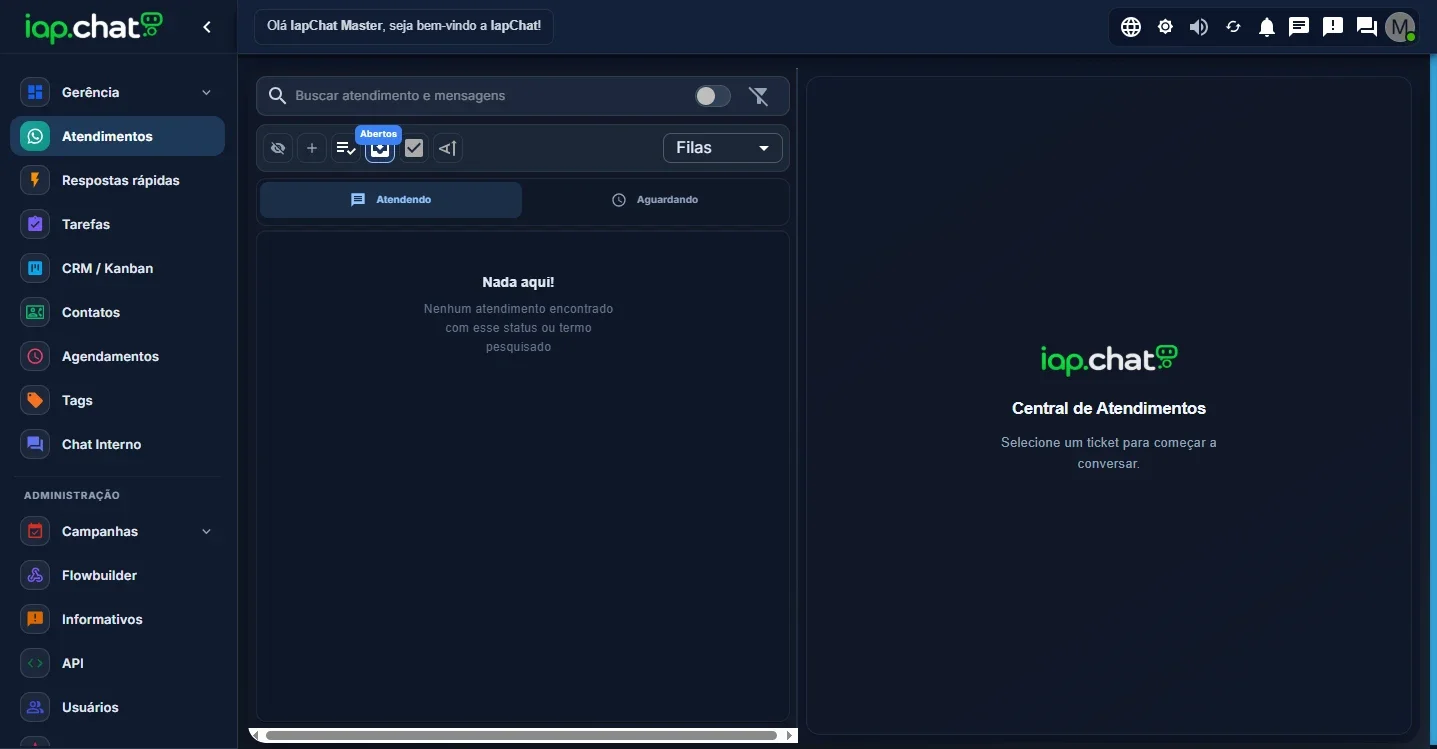Click the sort ascending arrow icon

coord(448,148)
